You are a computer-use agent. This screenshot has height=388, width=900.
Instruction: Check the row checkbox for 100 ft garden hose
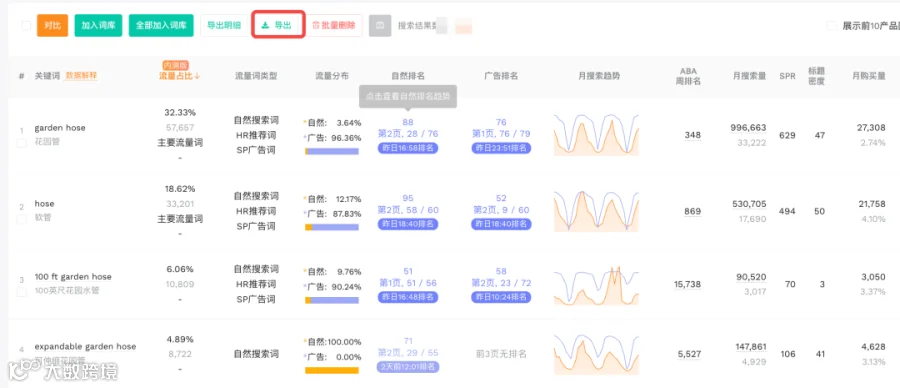click(22, 292)
